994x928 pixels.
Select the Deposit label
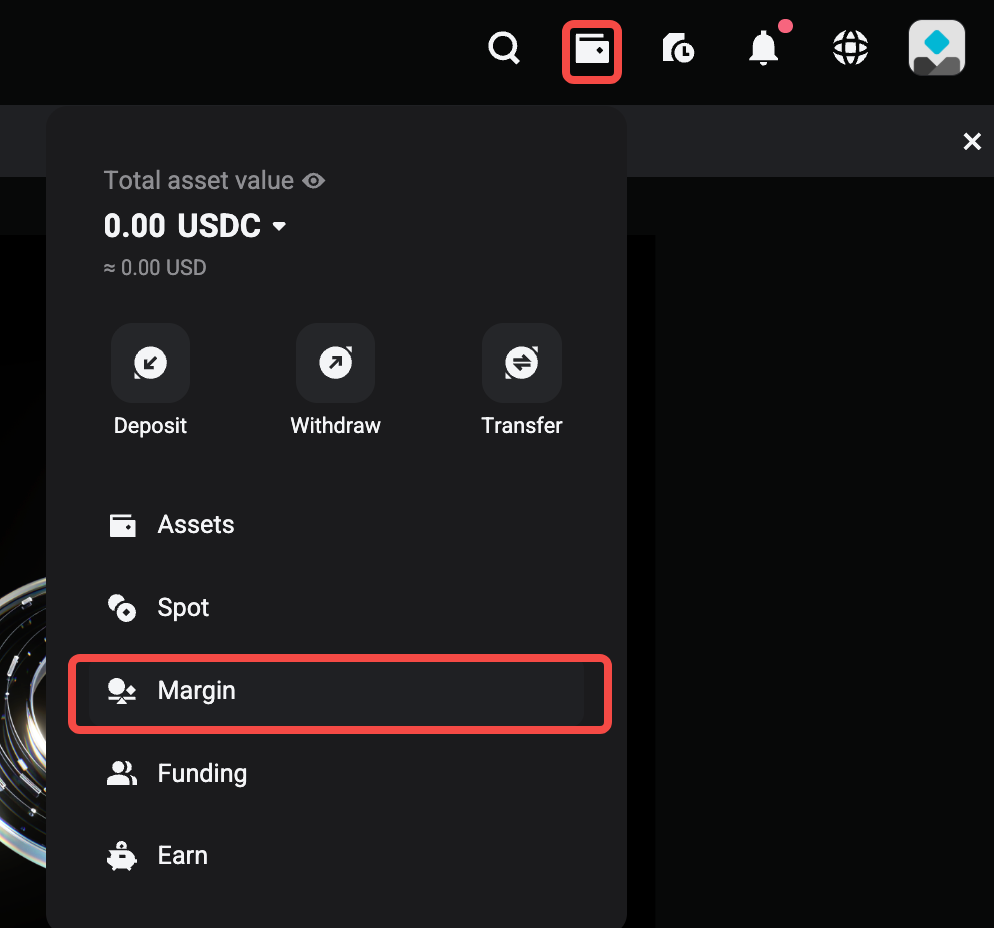pyautogui.click(x=150, y=426)
